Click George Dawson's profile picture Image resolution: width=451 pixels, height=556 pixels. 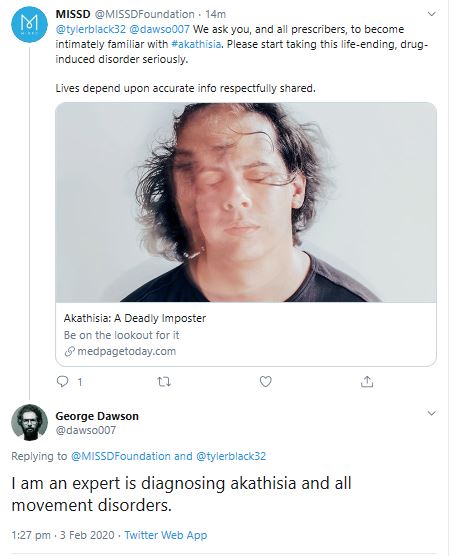point(29,422)
